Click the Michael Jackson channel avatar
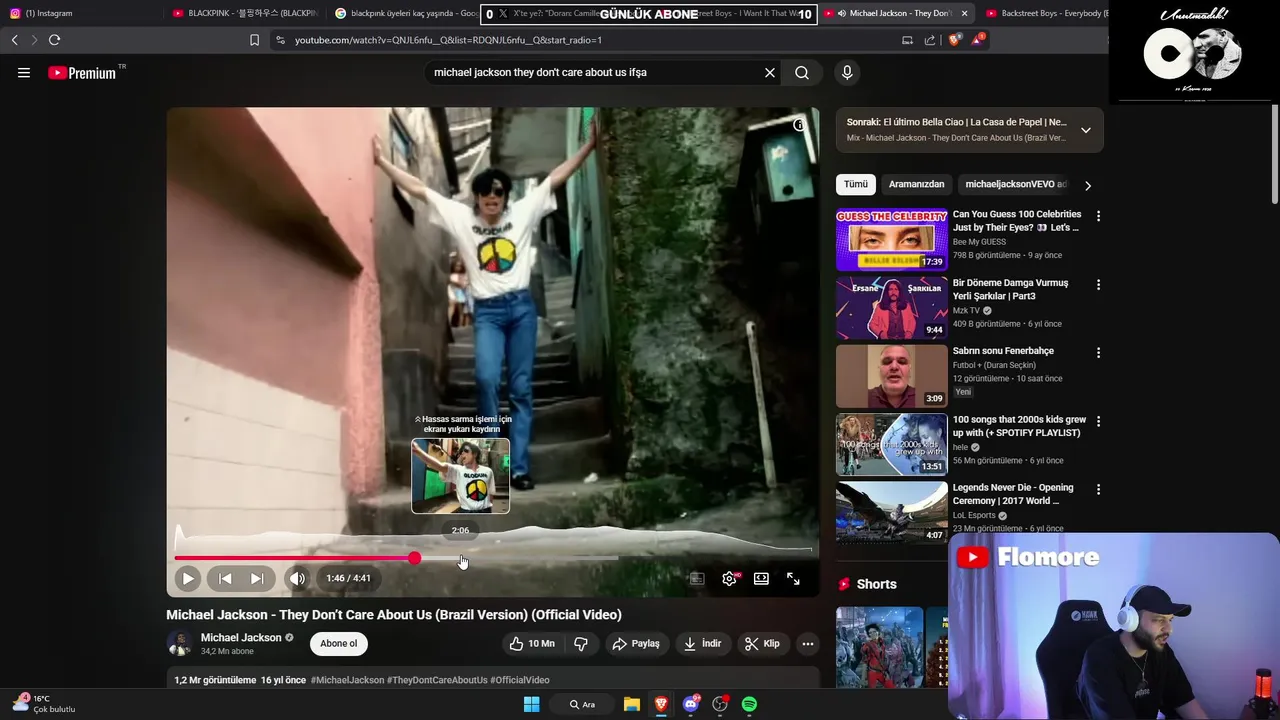The width and height of the screenshot is (1280, 720). click(x=180, y=644)
